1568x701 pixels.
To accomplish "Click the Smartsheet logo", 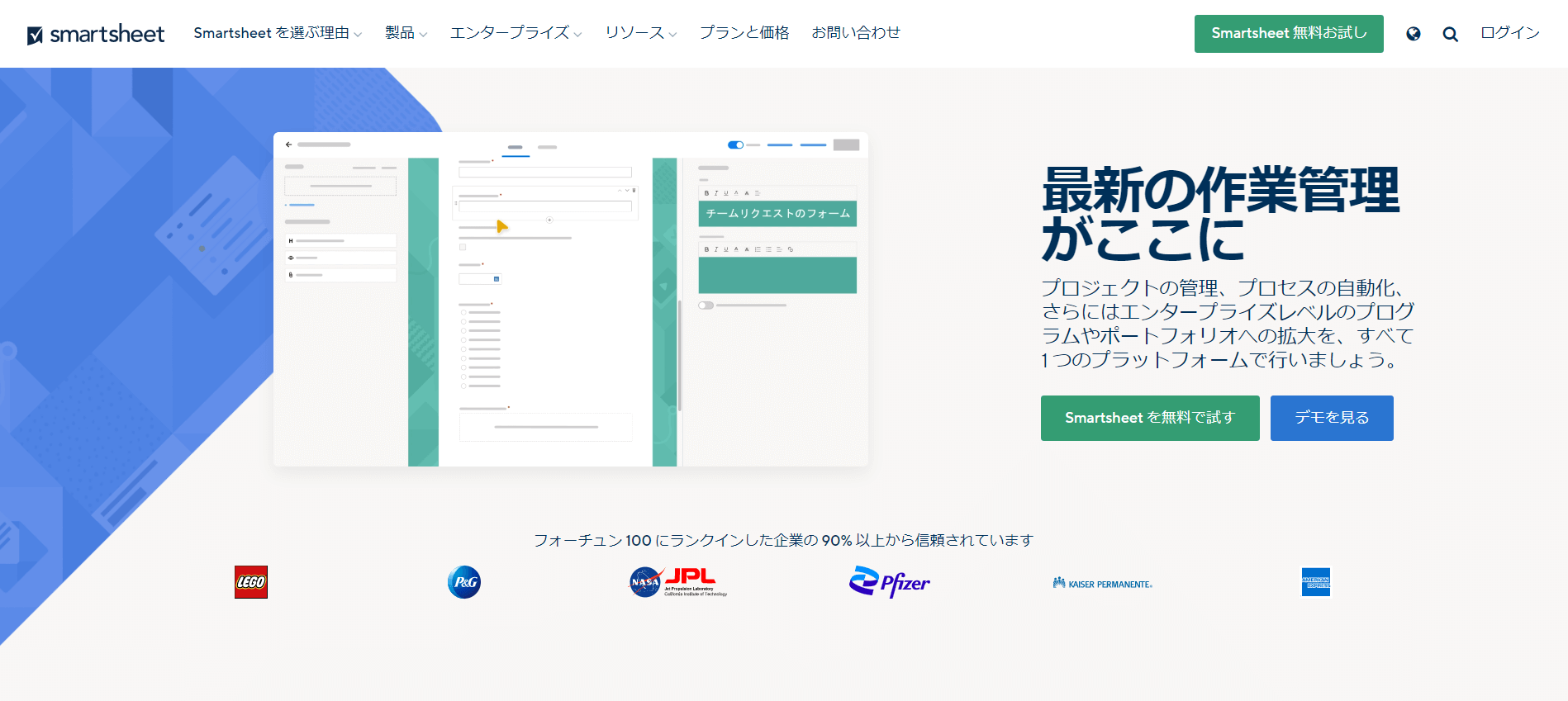I will [x=96, y=34].
